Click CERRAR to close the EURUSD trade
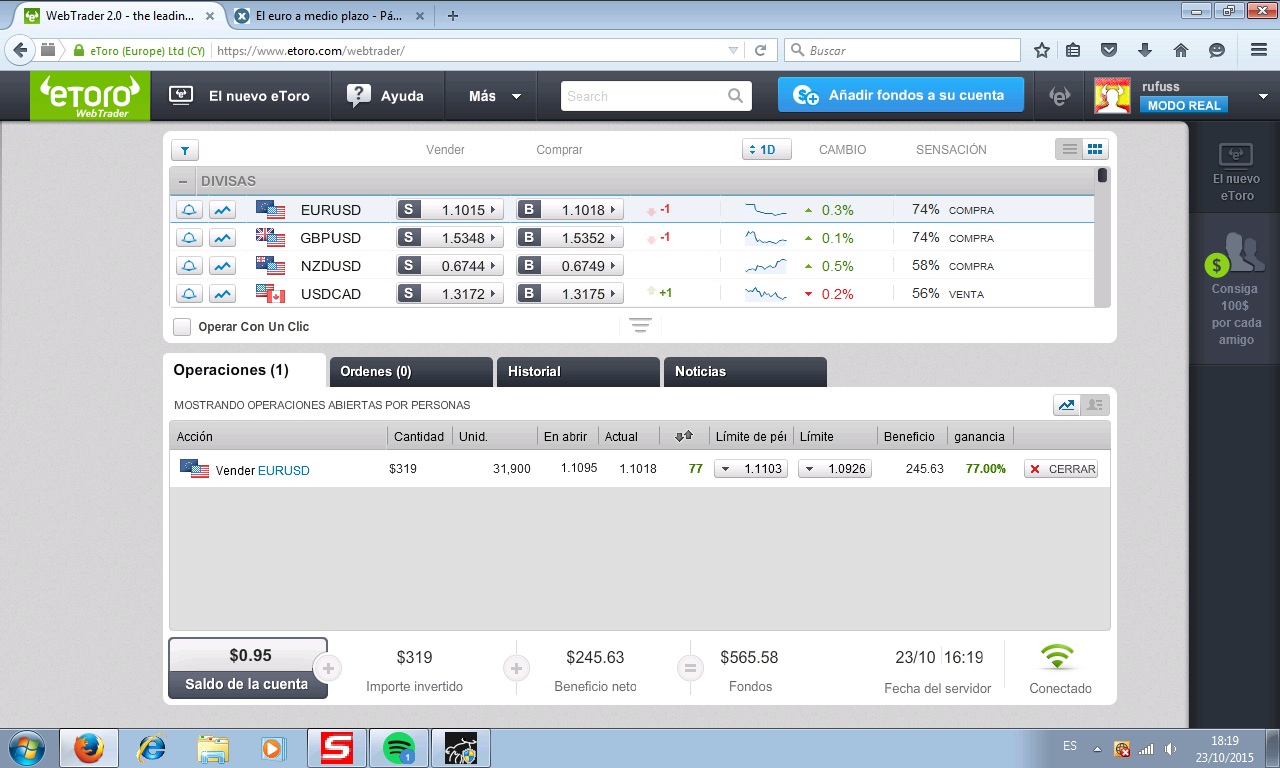Viewport: 1280px width, 768px height. (1061, 469)
